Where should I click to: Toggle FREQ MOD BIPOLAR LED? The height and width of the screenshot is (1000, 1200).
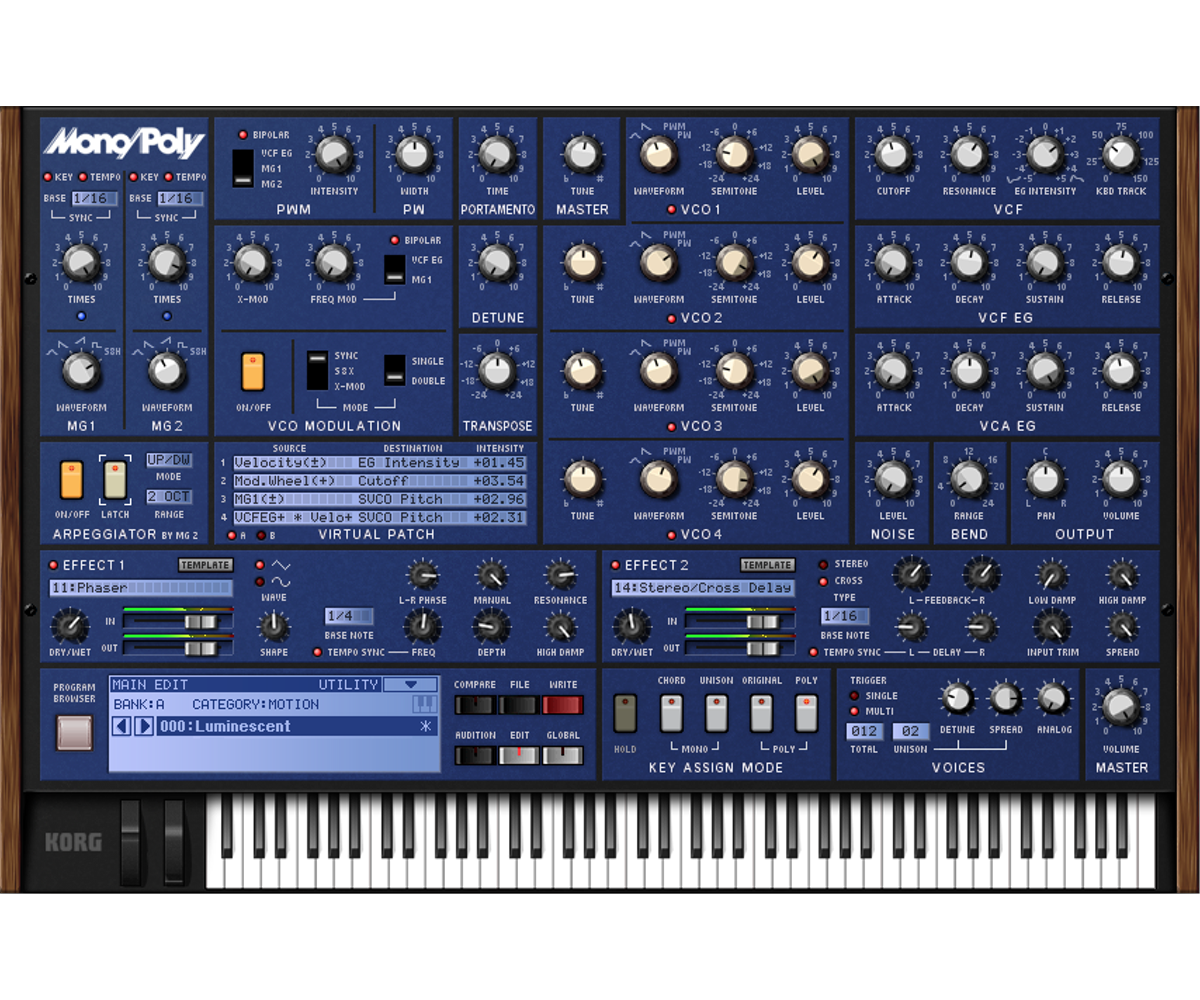pyautogui.click(x=394, y=241)
